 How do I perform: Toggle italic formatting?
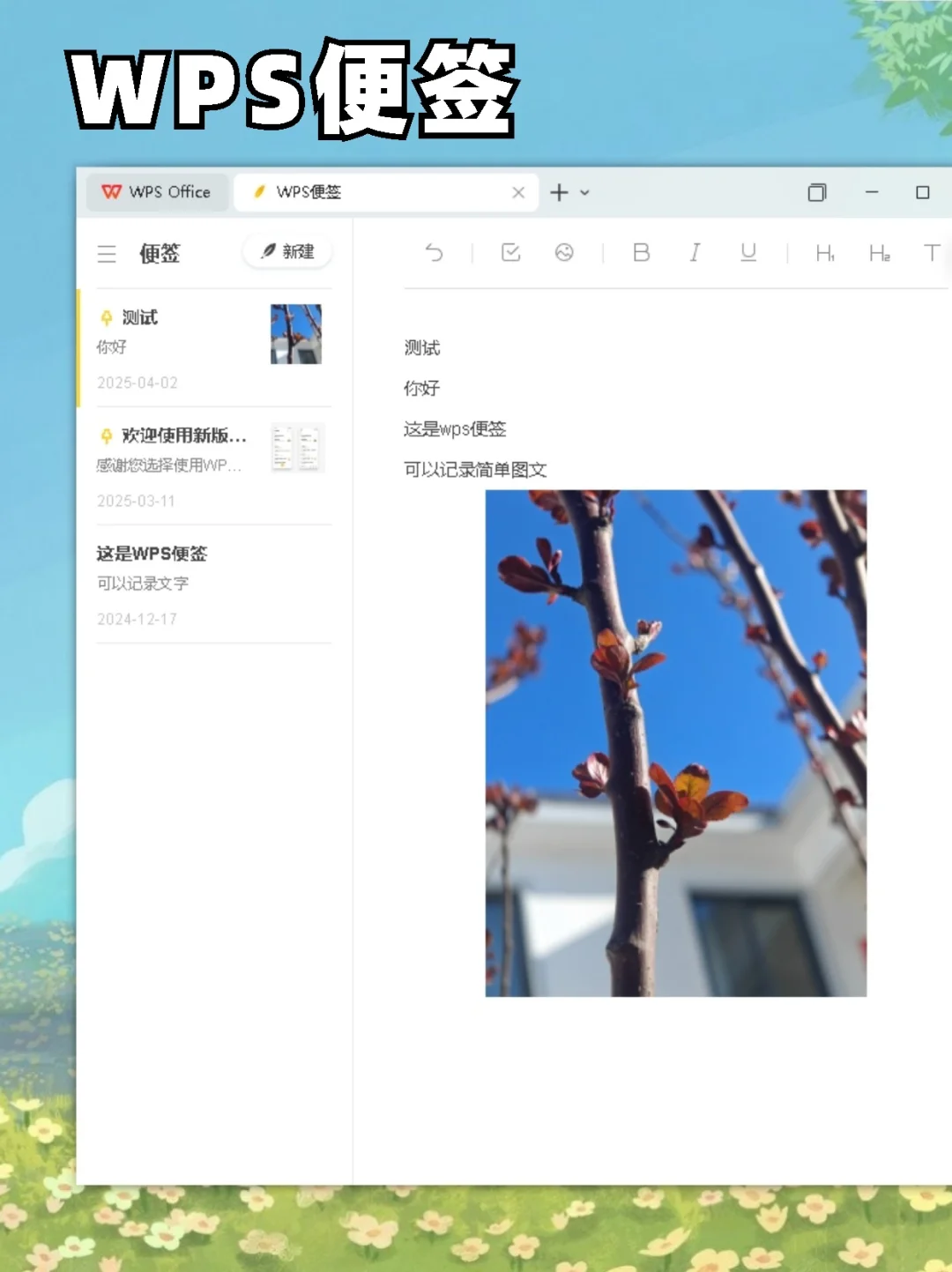coord(695,253)
